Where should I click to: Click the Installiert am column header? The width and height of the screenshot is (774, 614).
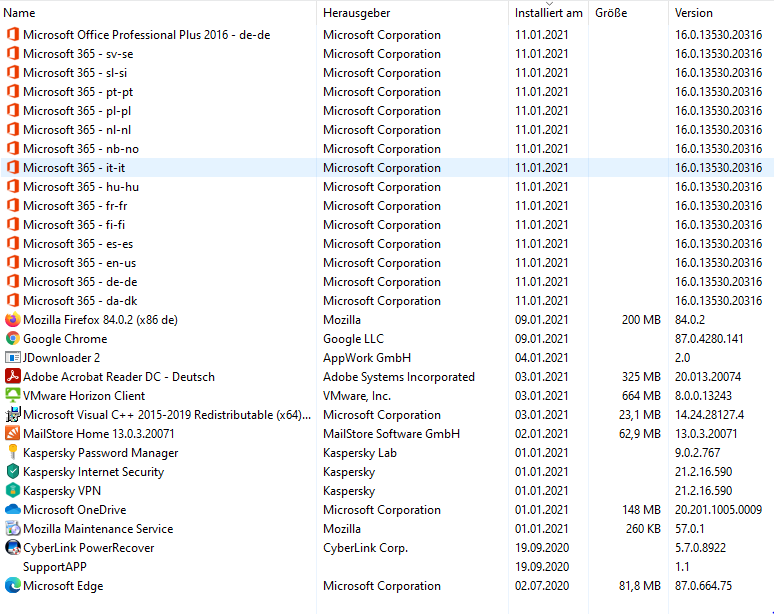click(x=548, y=13)
